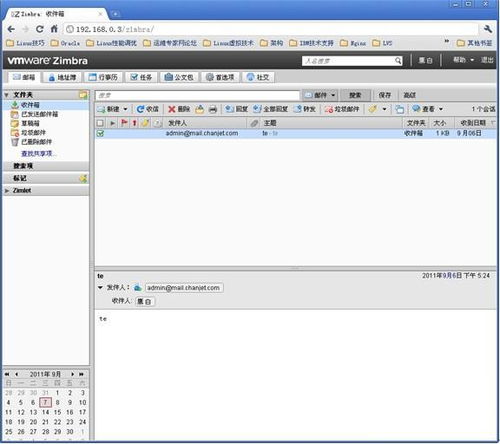Click the new tag icon in the tags header

[83, 178]
